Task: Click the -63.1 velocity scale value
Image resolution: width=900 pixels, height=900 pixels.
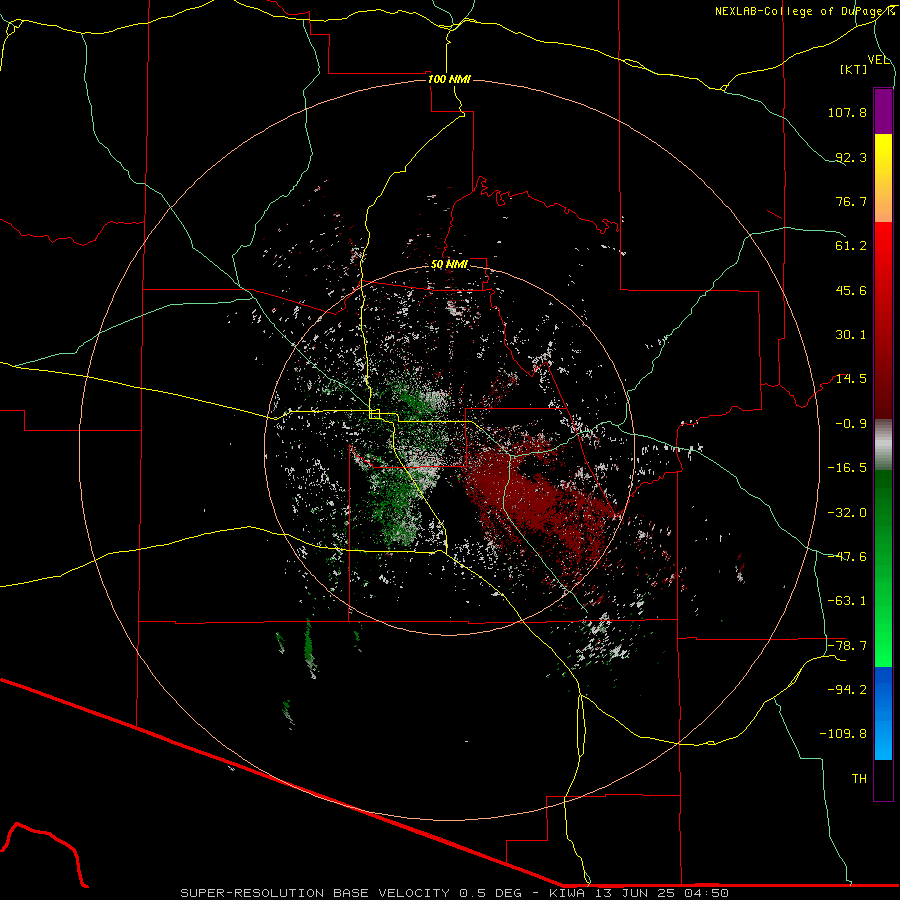Action: [x=847, y=601]
